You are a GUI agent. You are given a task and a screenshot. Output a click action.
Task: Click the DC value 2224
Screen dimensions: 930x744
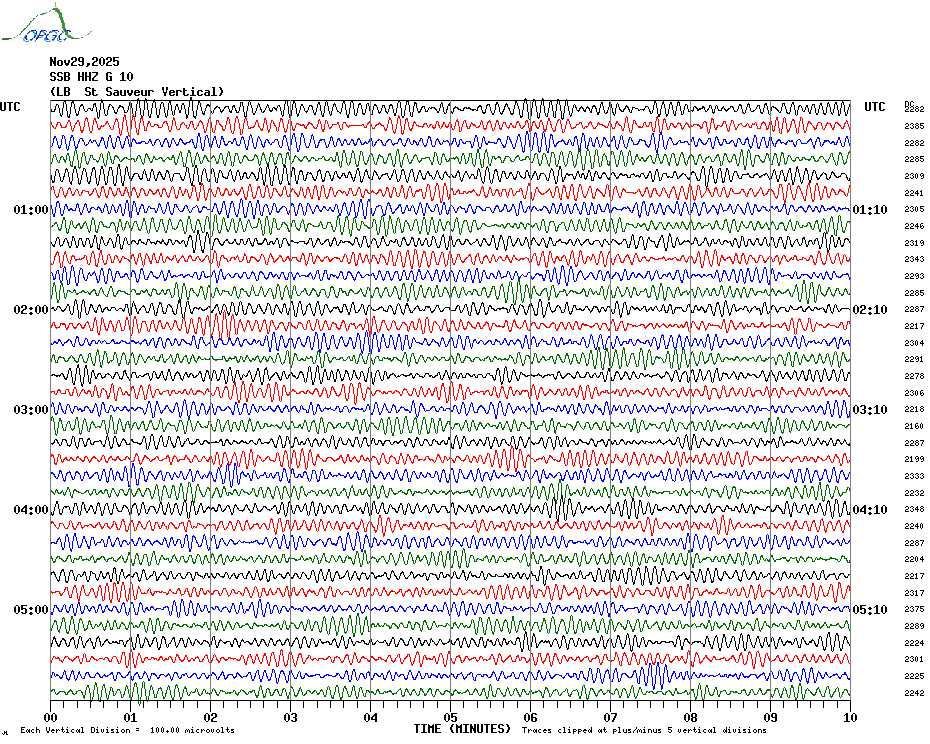914,643
